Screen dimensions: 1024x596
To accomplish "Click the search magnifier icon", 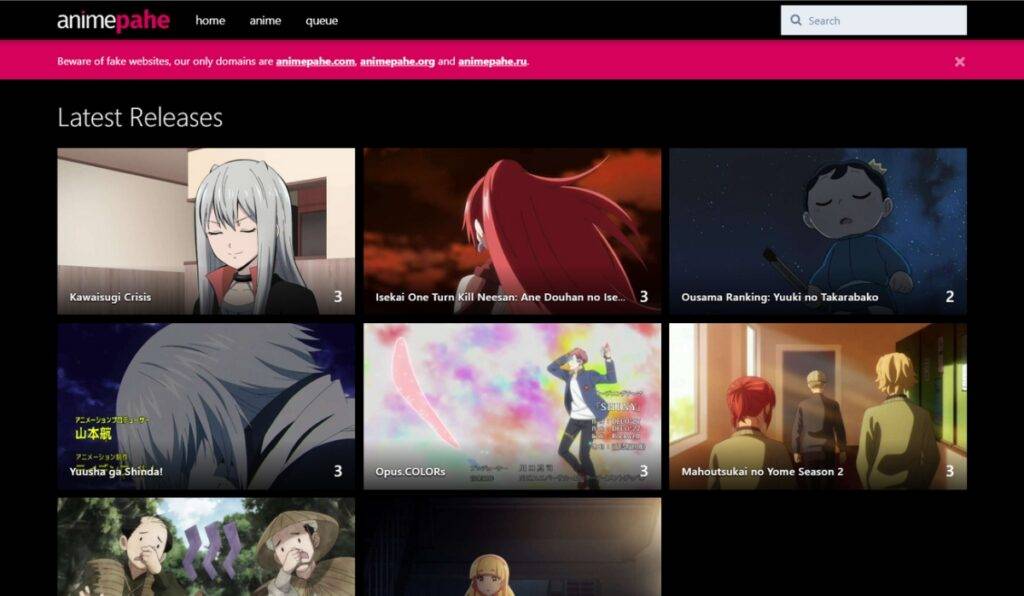I will [795, 20].
